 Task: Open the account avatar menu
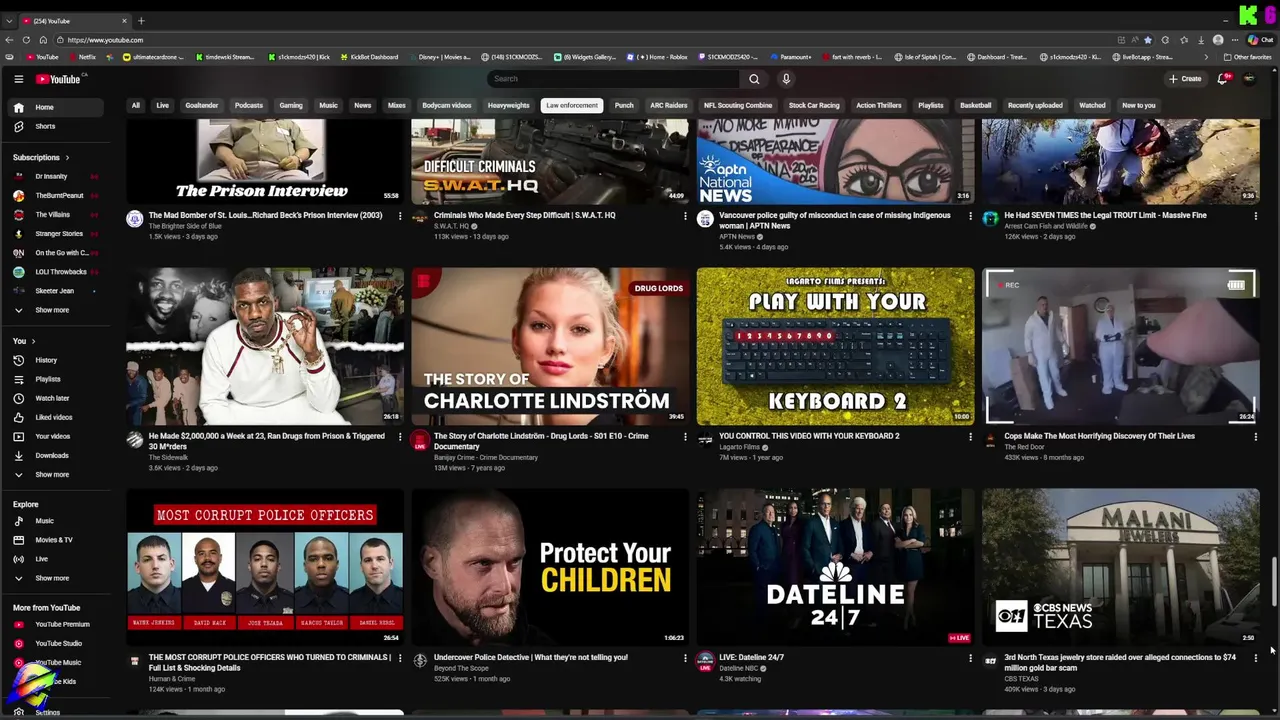point(1249,79)
